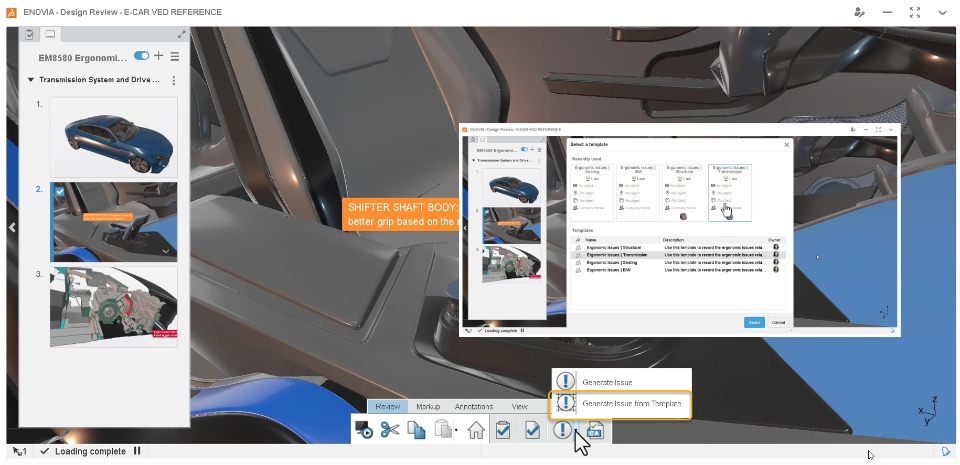Click the Loading complete status text
This screenshot has width=960, height=465.
[90, 452]
